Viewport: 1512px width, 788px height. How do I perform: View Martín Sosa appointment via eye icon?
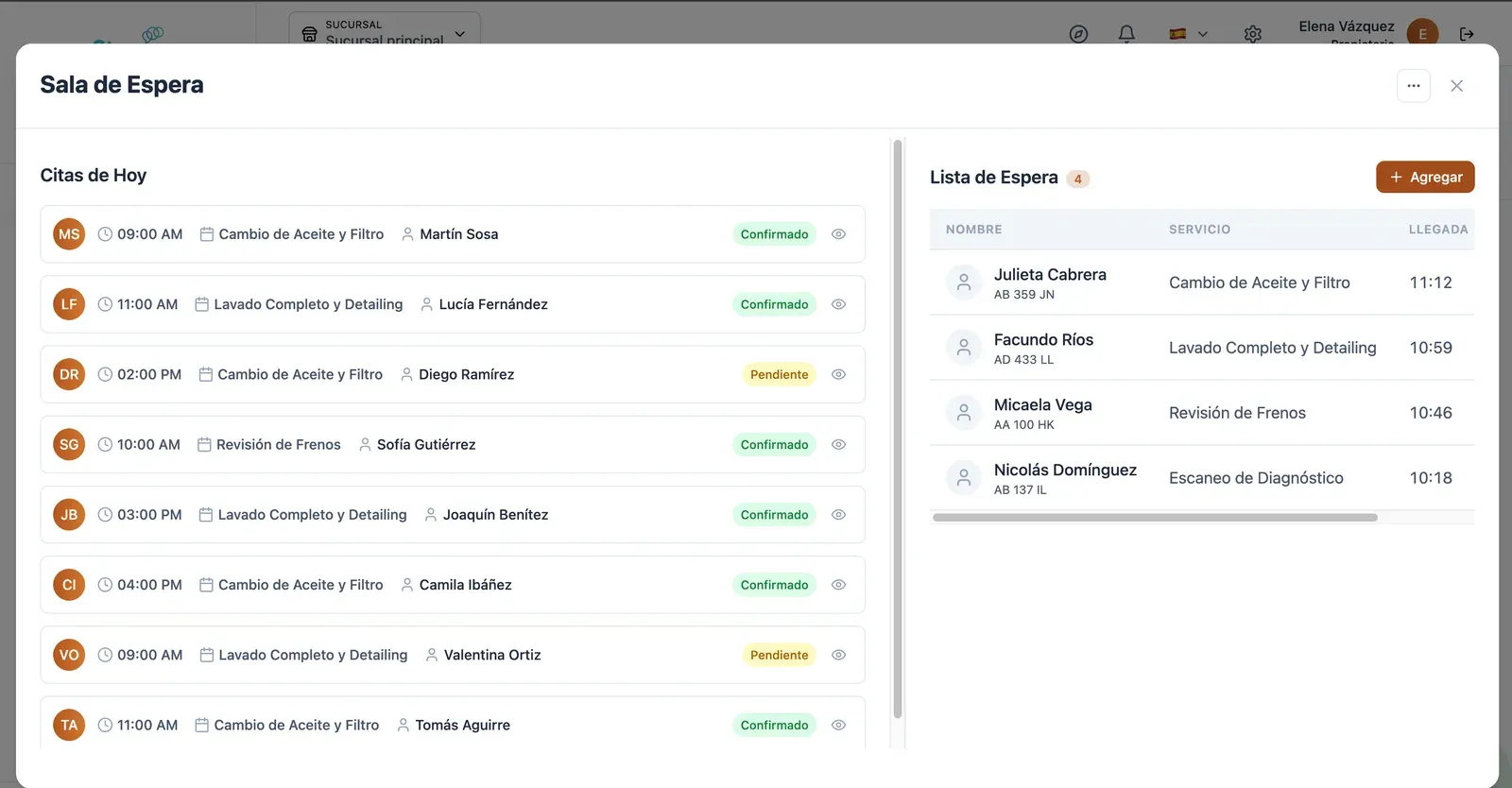tap(838, 234)
